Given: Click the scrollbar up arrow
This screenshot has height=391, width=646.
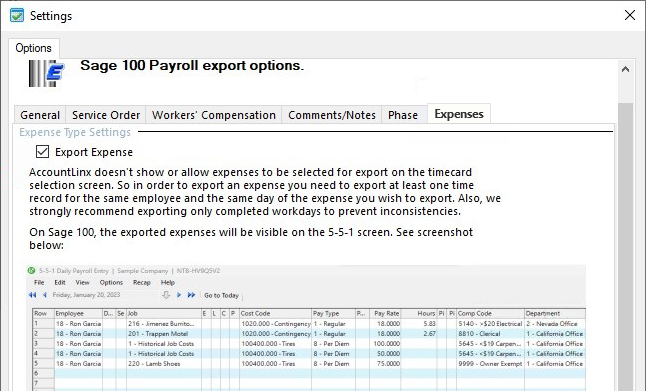Looking at the screenshot, I should (x=625, y=69).
